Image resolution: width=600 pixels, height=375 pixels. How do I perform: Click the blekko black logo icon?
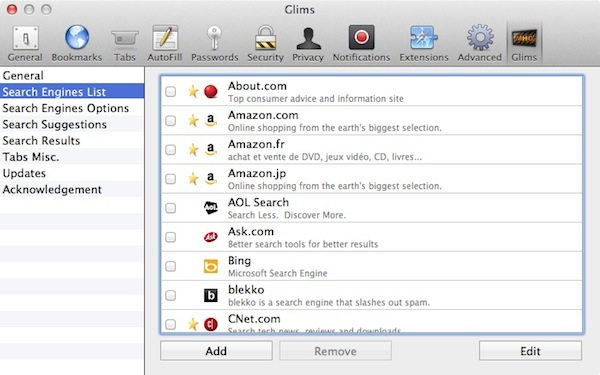[x=211, y=295]
